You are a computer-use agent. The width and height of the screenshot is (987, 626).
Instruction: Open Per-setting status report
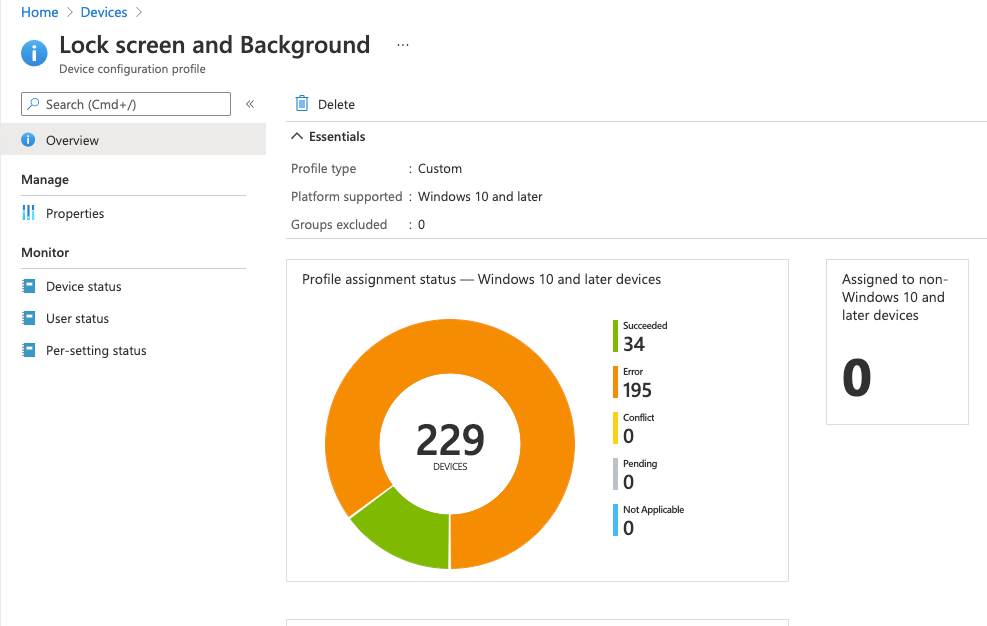click(x=96, y=351)
